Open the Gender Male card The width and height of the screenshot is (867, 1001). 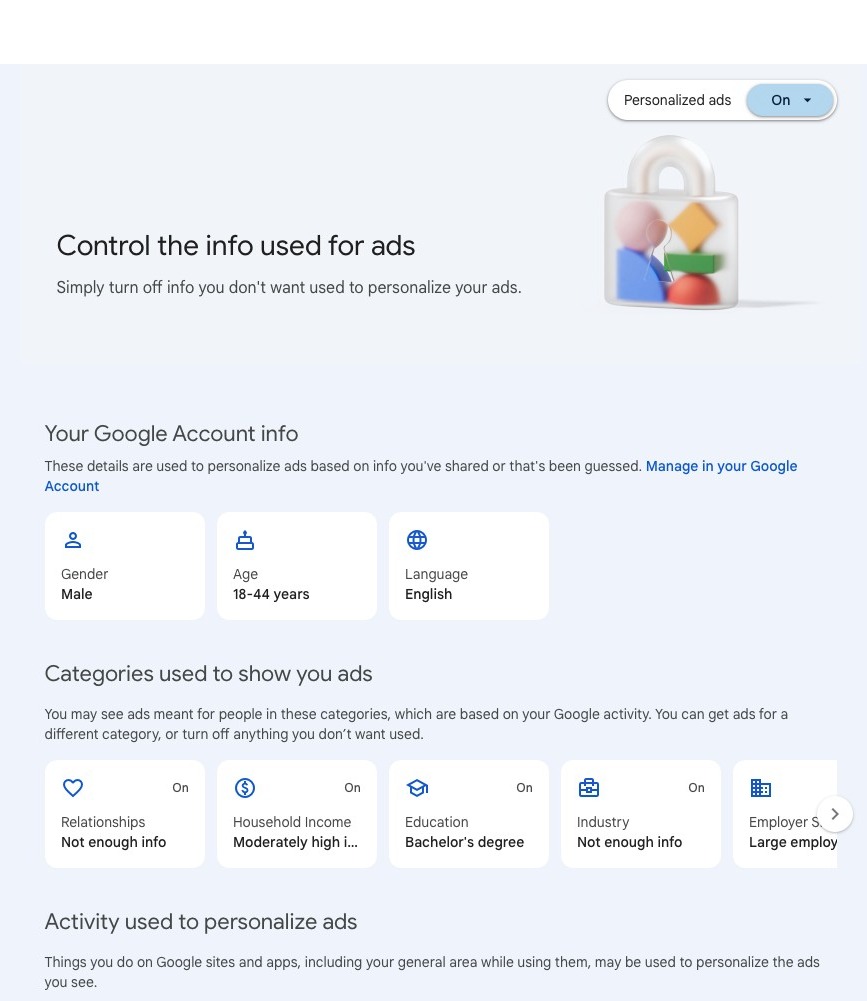[125, 585]
